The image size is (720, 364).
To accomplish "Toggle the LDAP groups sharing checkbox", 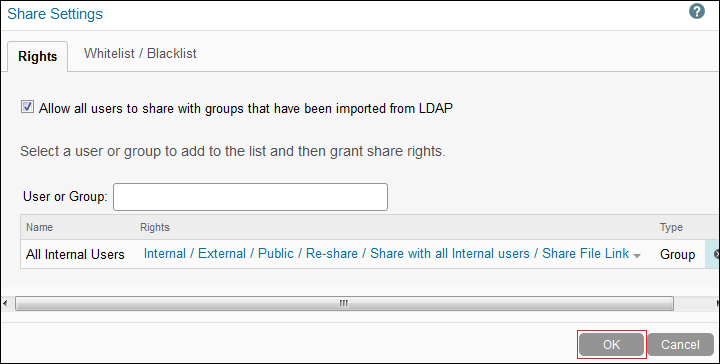I will (x=27, y=107).
